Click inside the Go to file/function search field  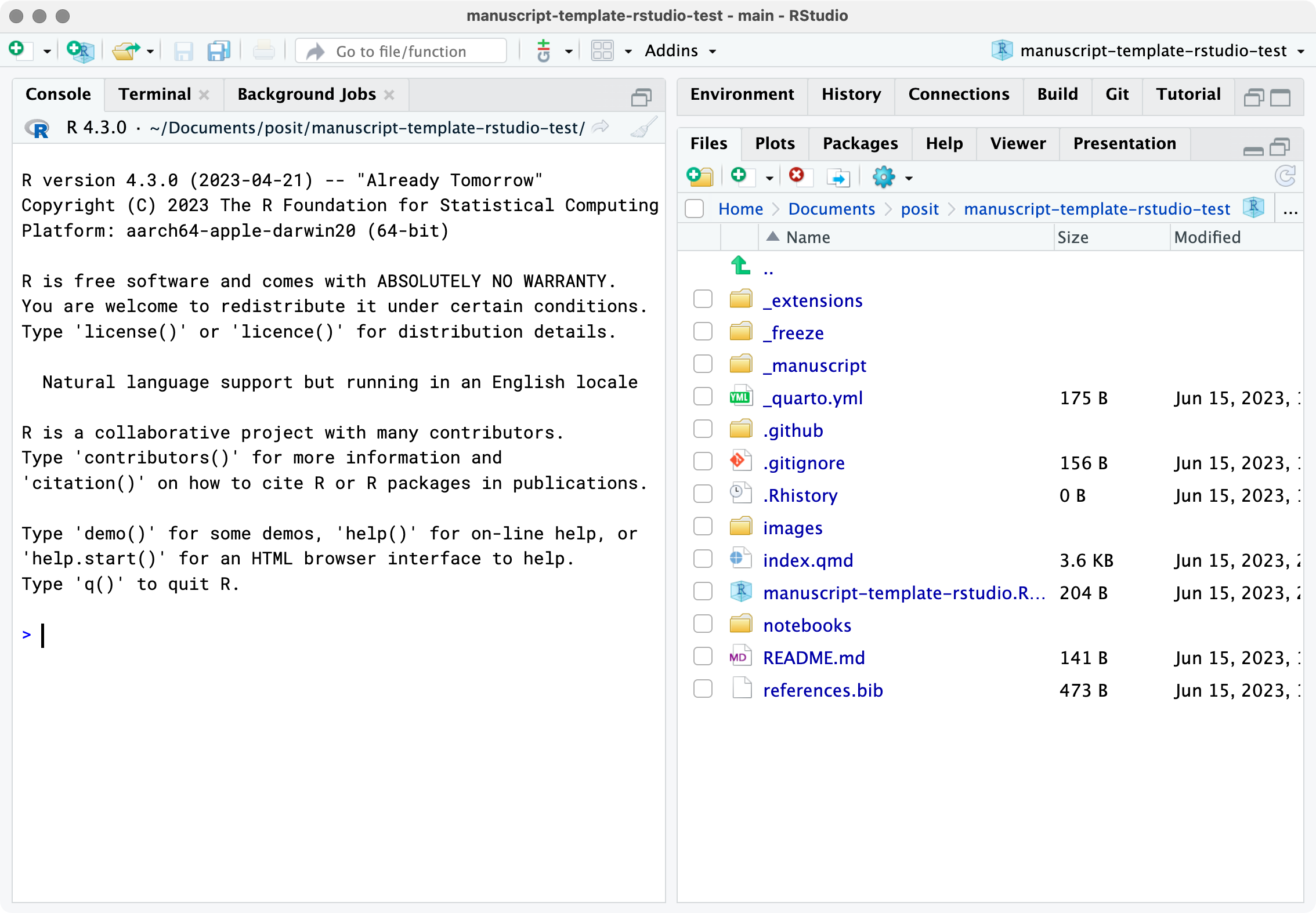pos(400,51)
